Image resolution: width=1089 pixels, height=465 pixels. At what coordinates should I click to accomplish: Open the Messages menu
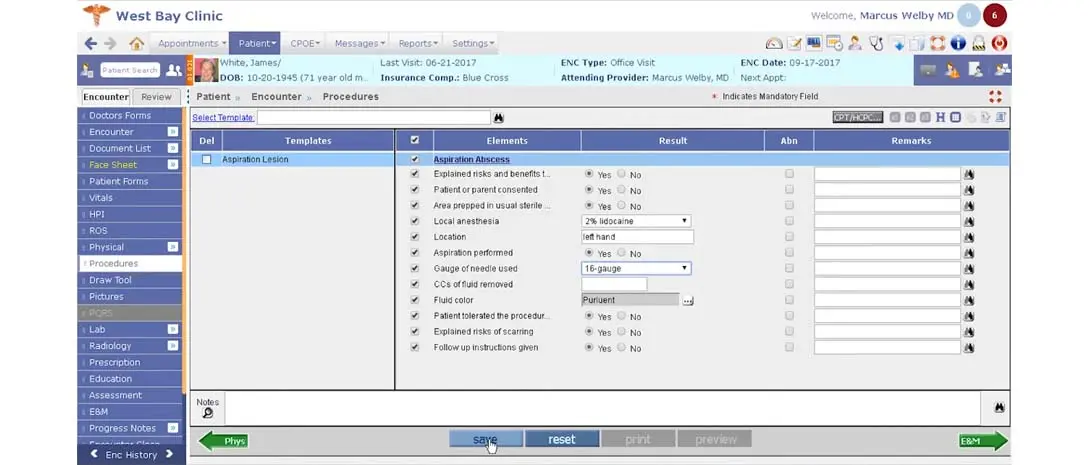click(358, 43)
